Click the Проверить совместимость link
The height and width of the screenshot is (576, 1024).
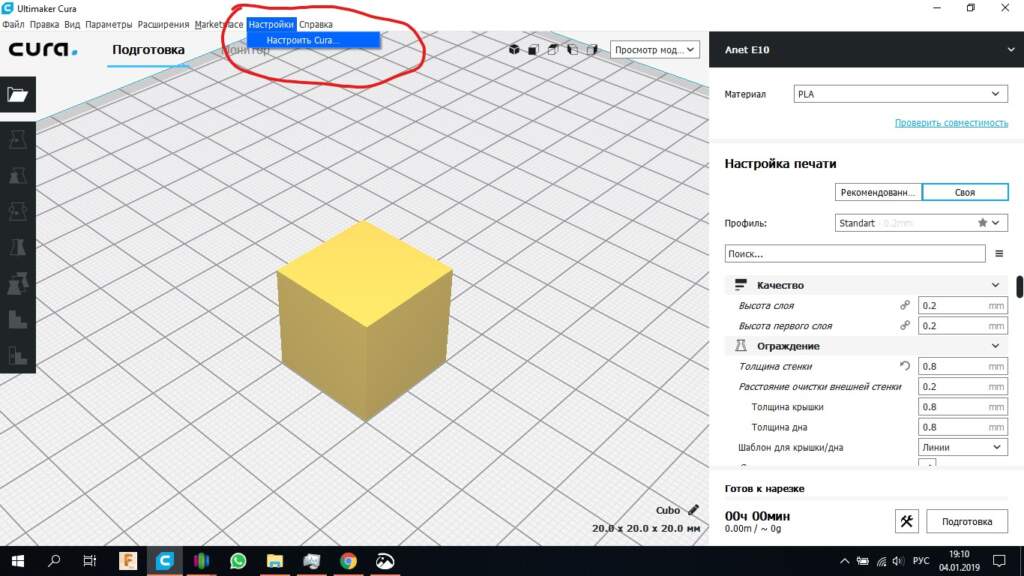(951, 123)
